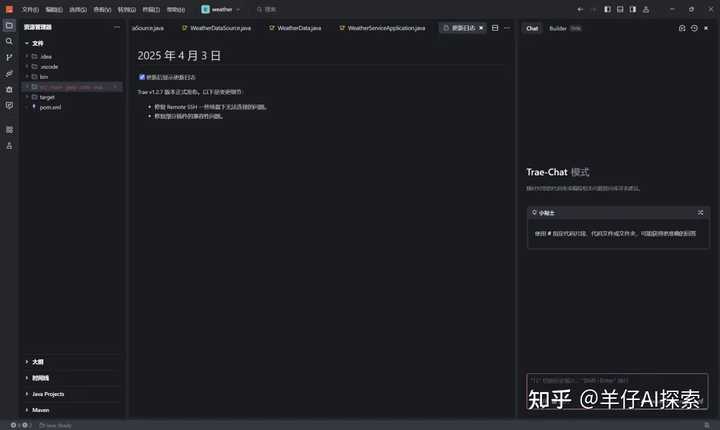
Task: Switch to WeatherDataSource.java tab
Action: 216,28
